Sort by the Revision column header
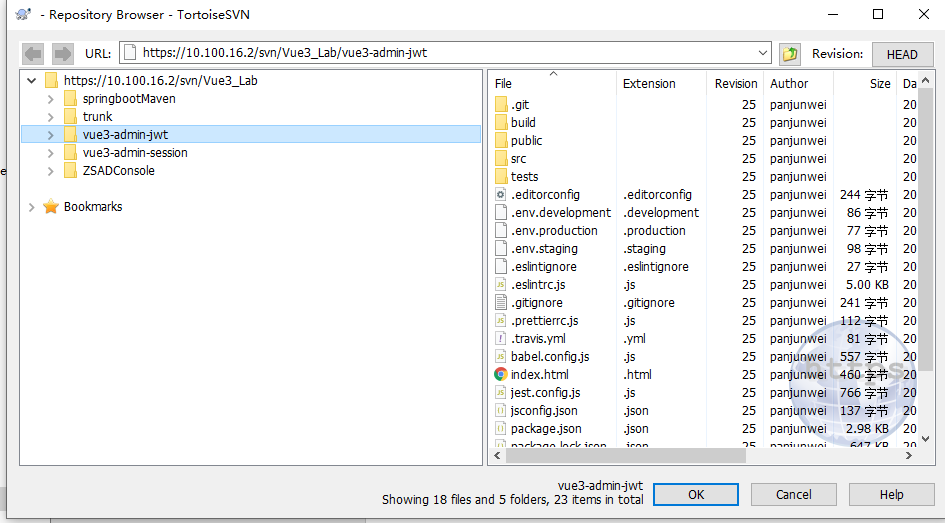 [x=734, y=83]
